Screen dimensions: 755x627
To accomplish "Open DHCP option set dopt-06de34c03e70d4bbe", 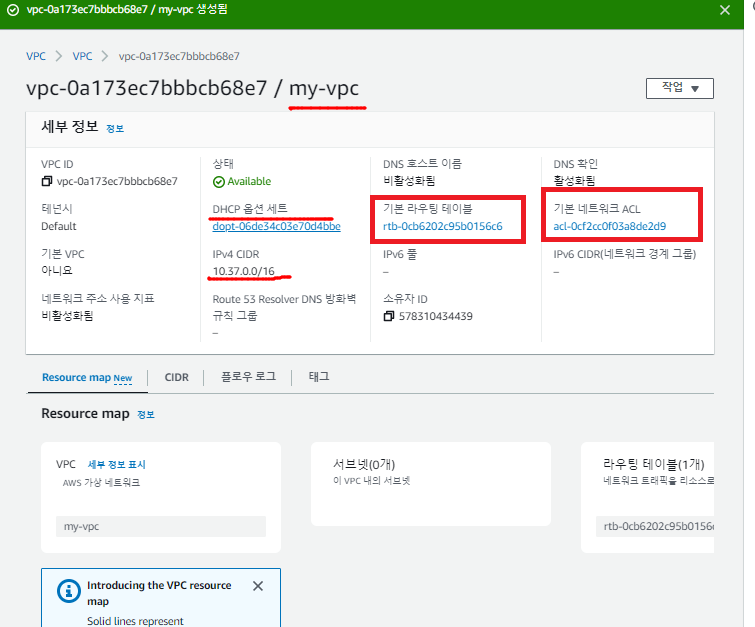I will point(276,226).
